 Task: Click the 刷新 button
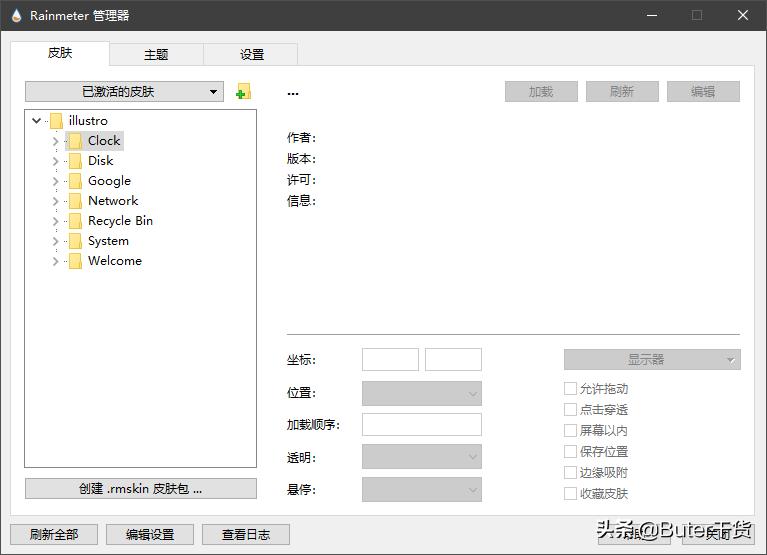point(622,91)
